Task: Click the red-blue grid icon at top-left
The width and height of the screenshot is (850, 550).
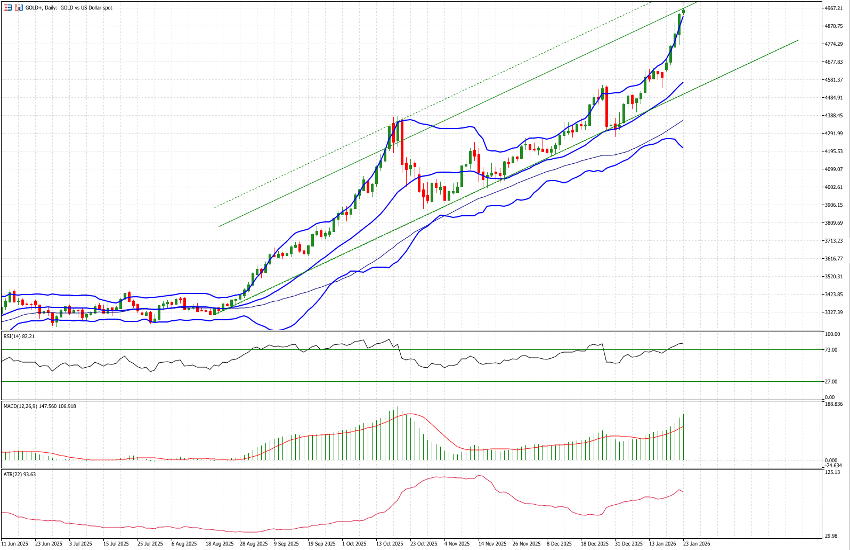Action: (7, 8)
